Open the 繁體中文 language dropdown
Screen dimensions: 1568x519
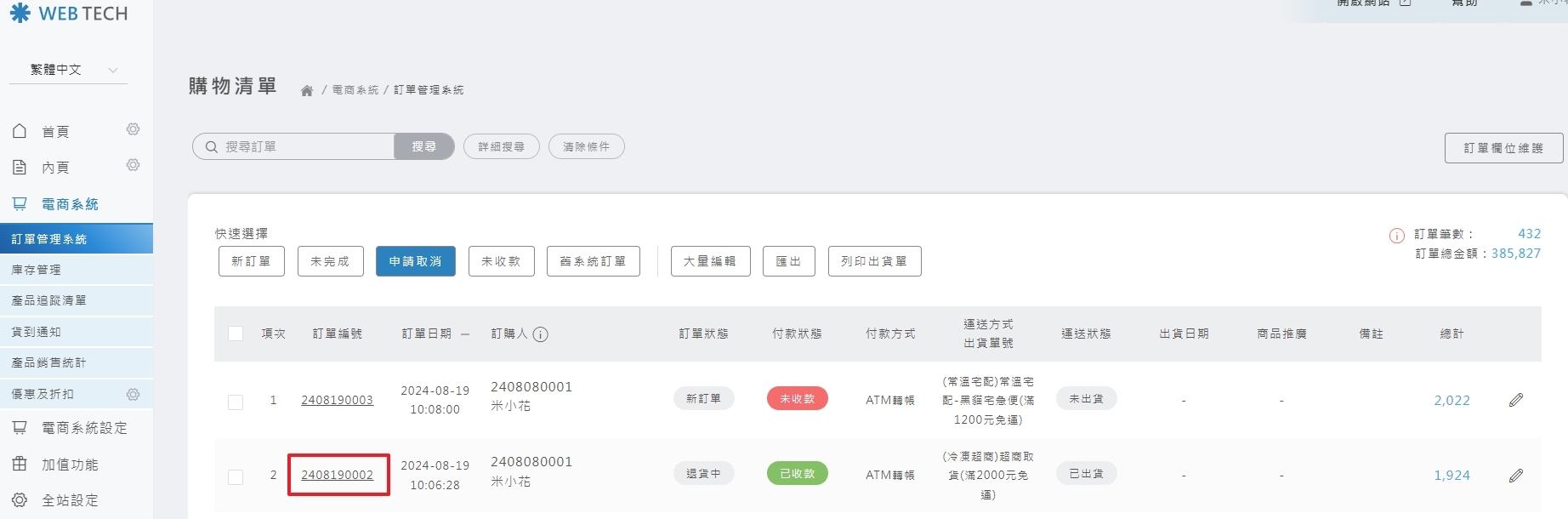(x=68, y=70)
